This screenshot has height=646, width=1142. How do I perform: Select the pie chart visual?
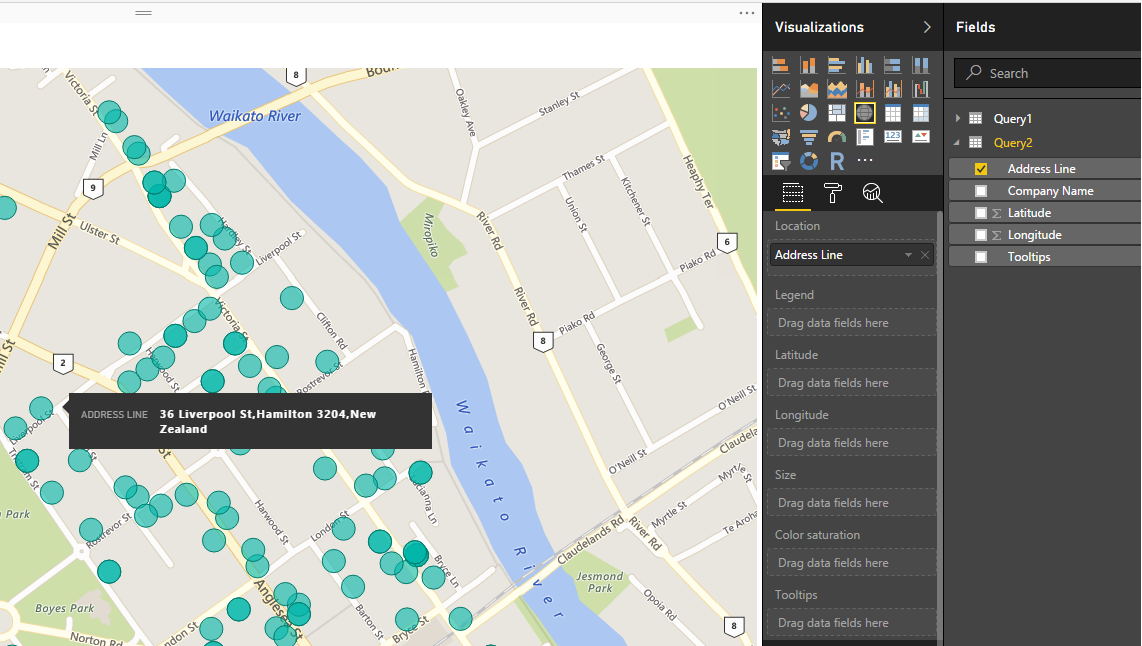(x=808, y=113)
